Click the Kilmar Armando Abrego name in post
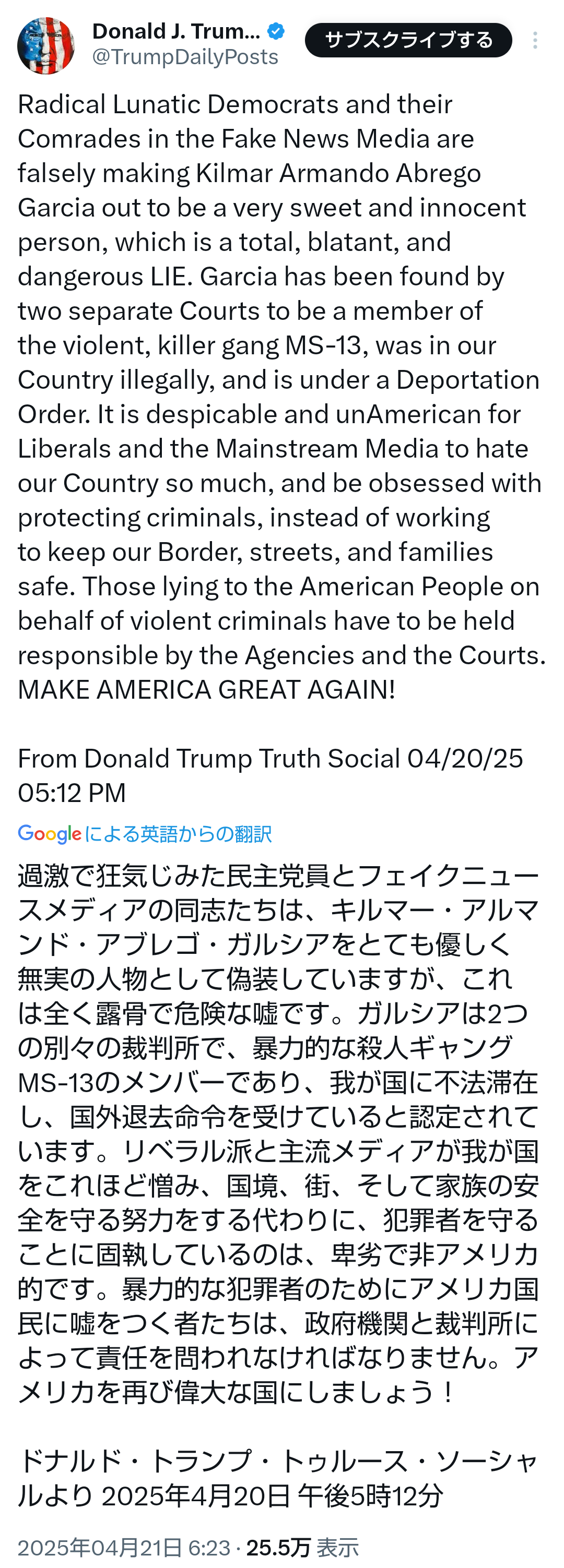The height and width of the screenshot is (1568, 564). pos(338,173)
